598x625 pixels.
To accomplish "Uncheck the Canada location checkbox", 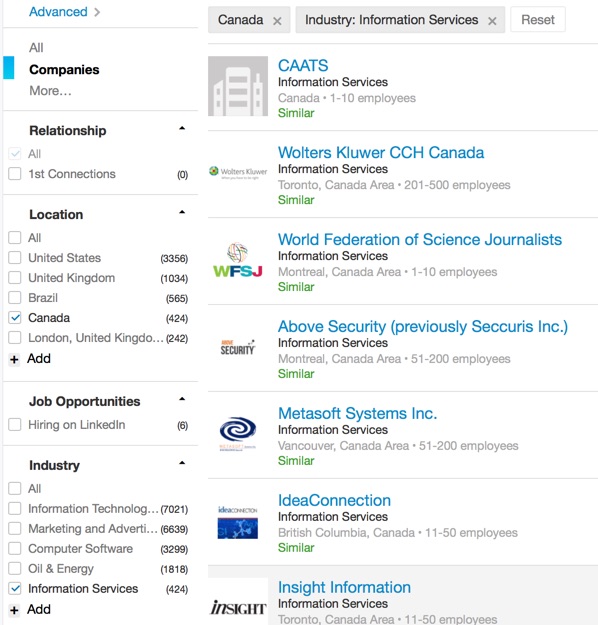I will click(x=15, y=318).
